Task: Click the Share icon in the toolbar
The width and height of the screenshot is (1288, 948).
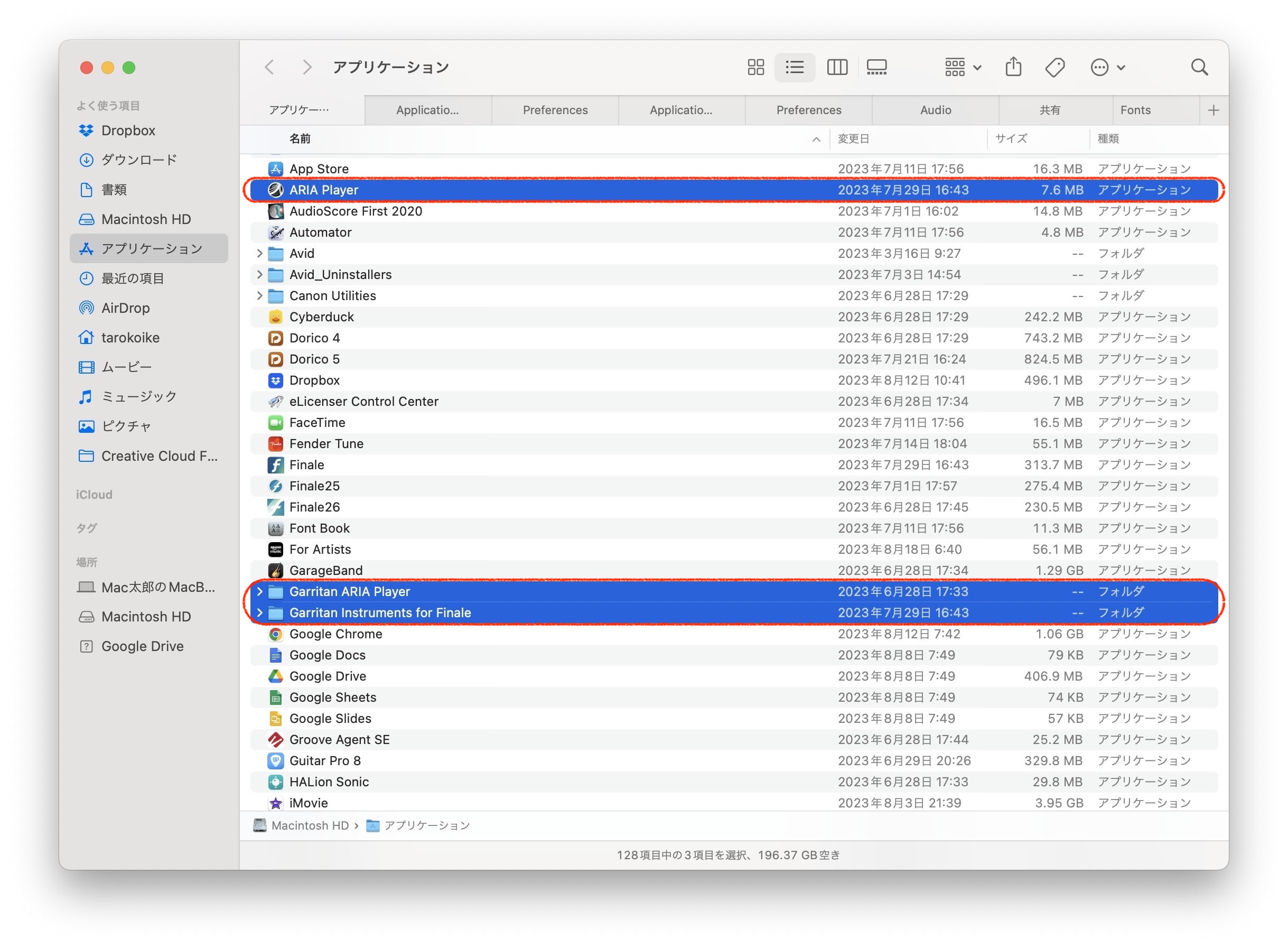Action: pyautogui.click(x=1013, y=67)
